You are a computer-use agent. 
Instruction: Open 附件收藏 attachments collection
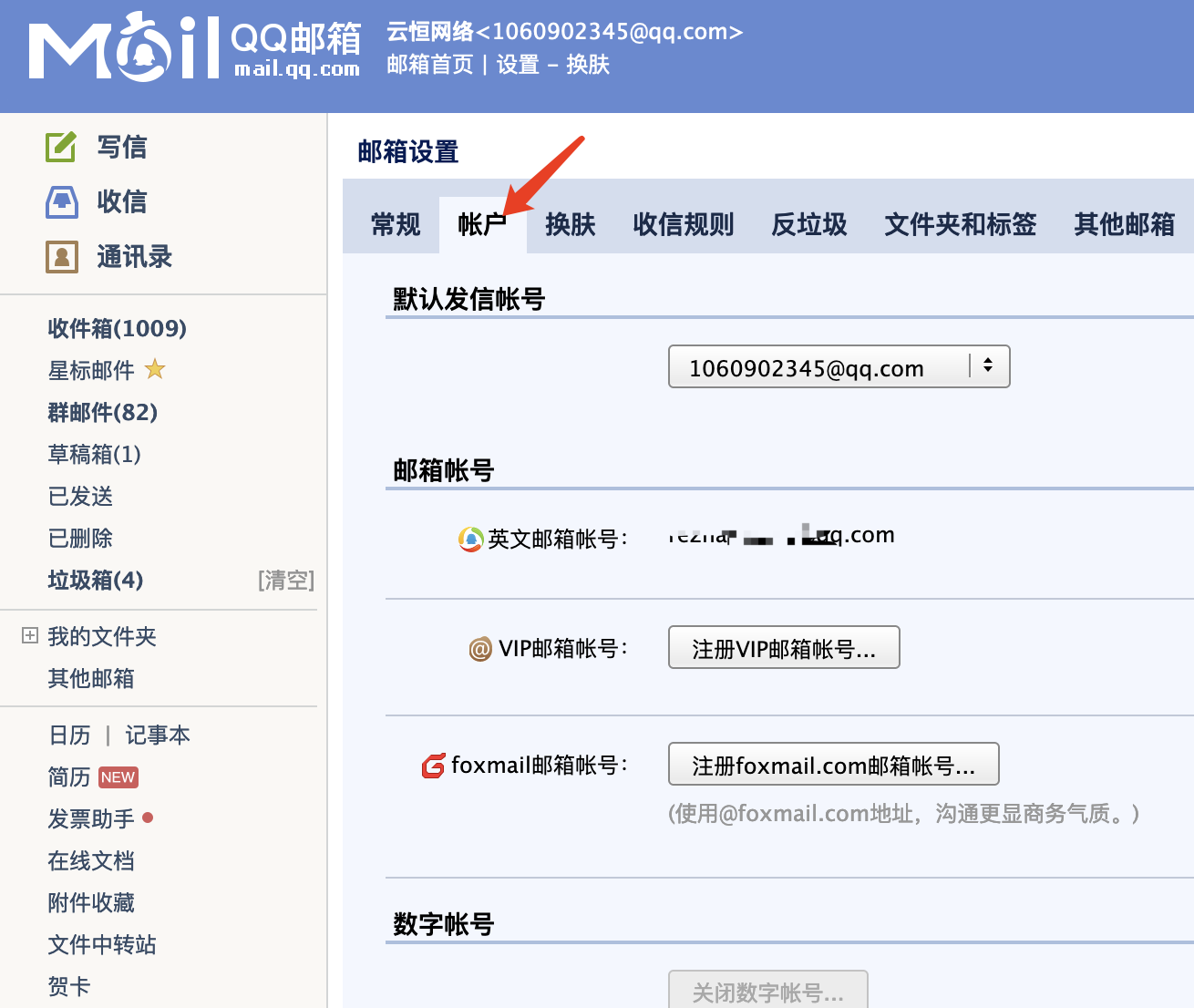pos(91,902)
